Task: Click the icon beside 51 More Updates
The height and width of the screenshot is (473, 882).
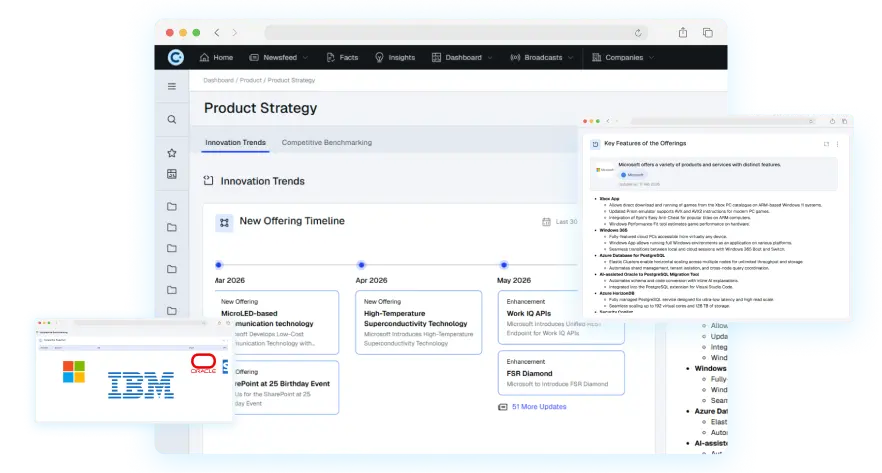Action: [503, 407]
